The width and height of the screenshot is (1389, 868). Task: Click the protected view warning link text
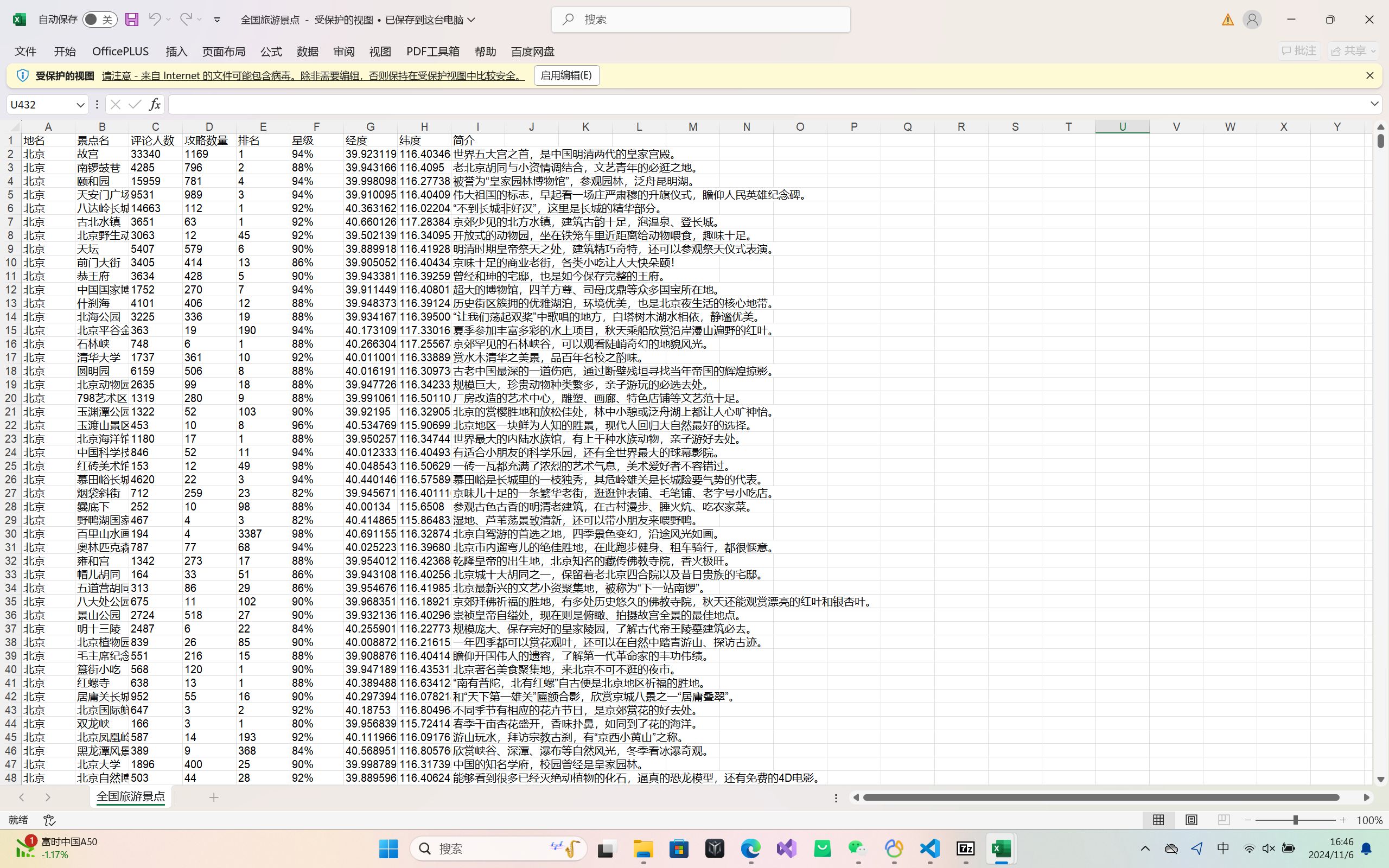pos(313,76)
